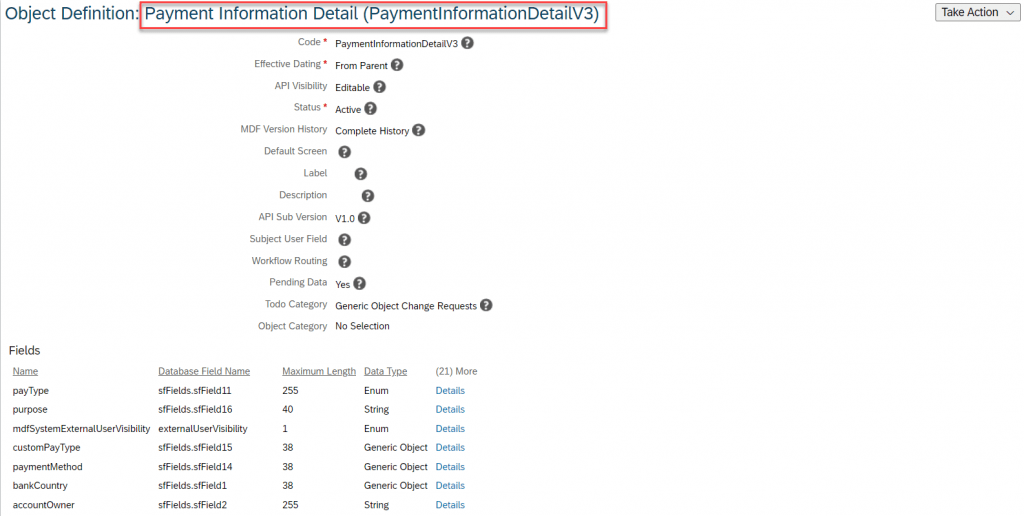1024x516 pixels.
Task: Open help icon beside Effective Dating value
Action: pyautogui.click(x=396, y=65)
